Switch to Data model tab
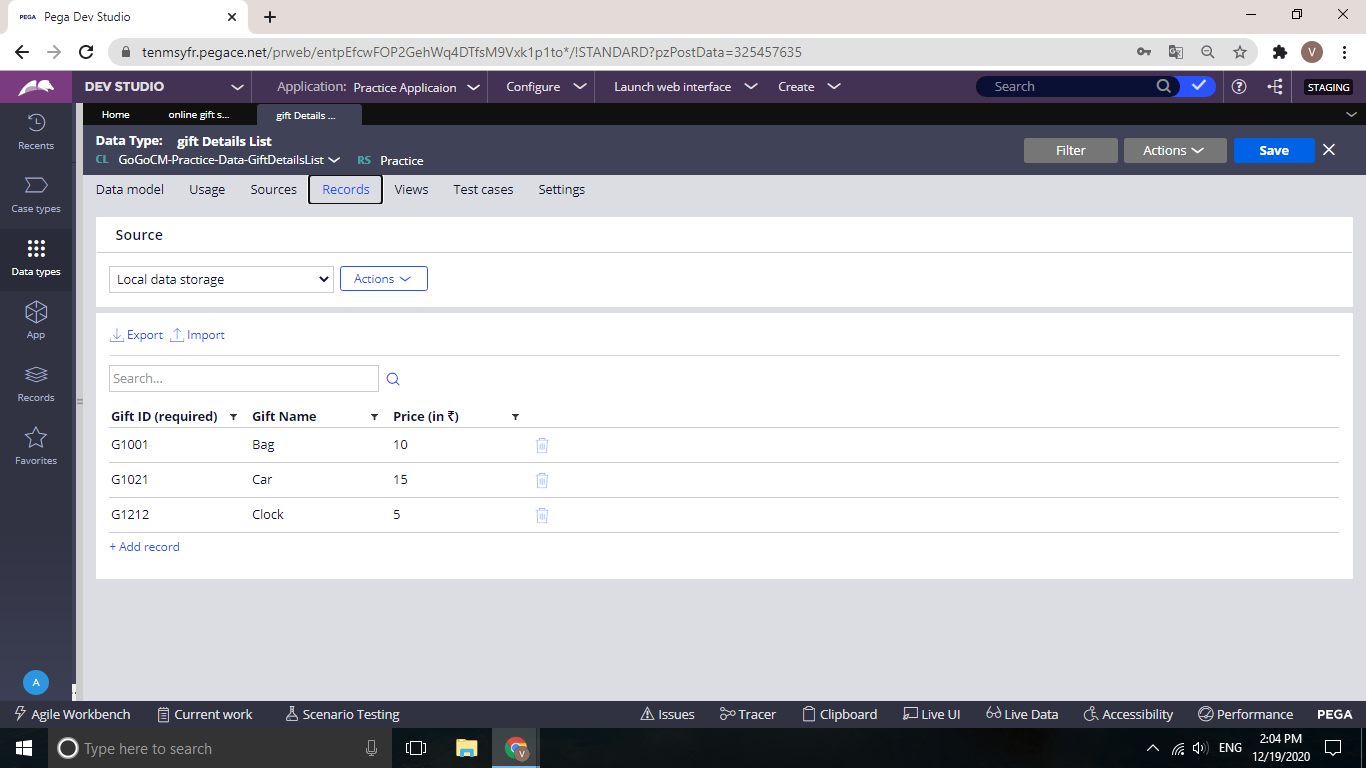Screen dimensions: 1366x768 pyautogui.click(x=130, y=189)
